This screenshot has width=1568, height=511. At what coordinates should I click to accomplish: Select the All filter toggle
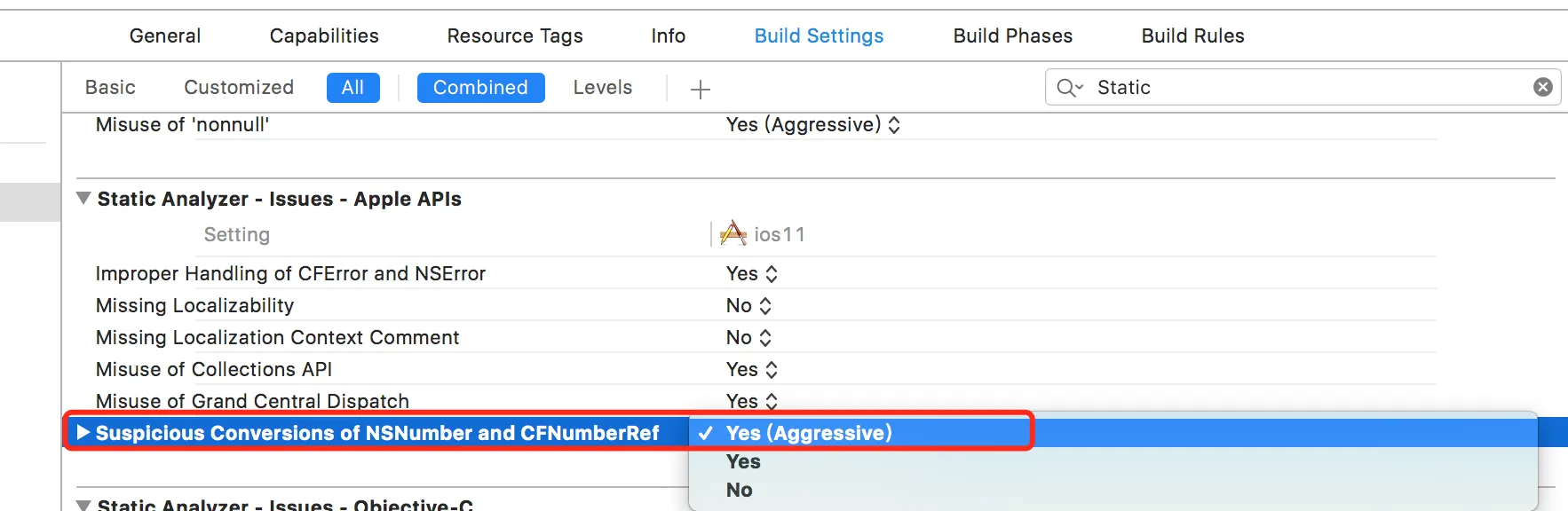pos(352,88)
